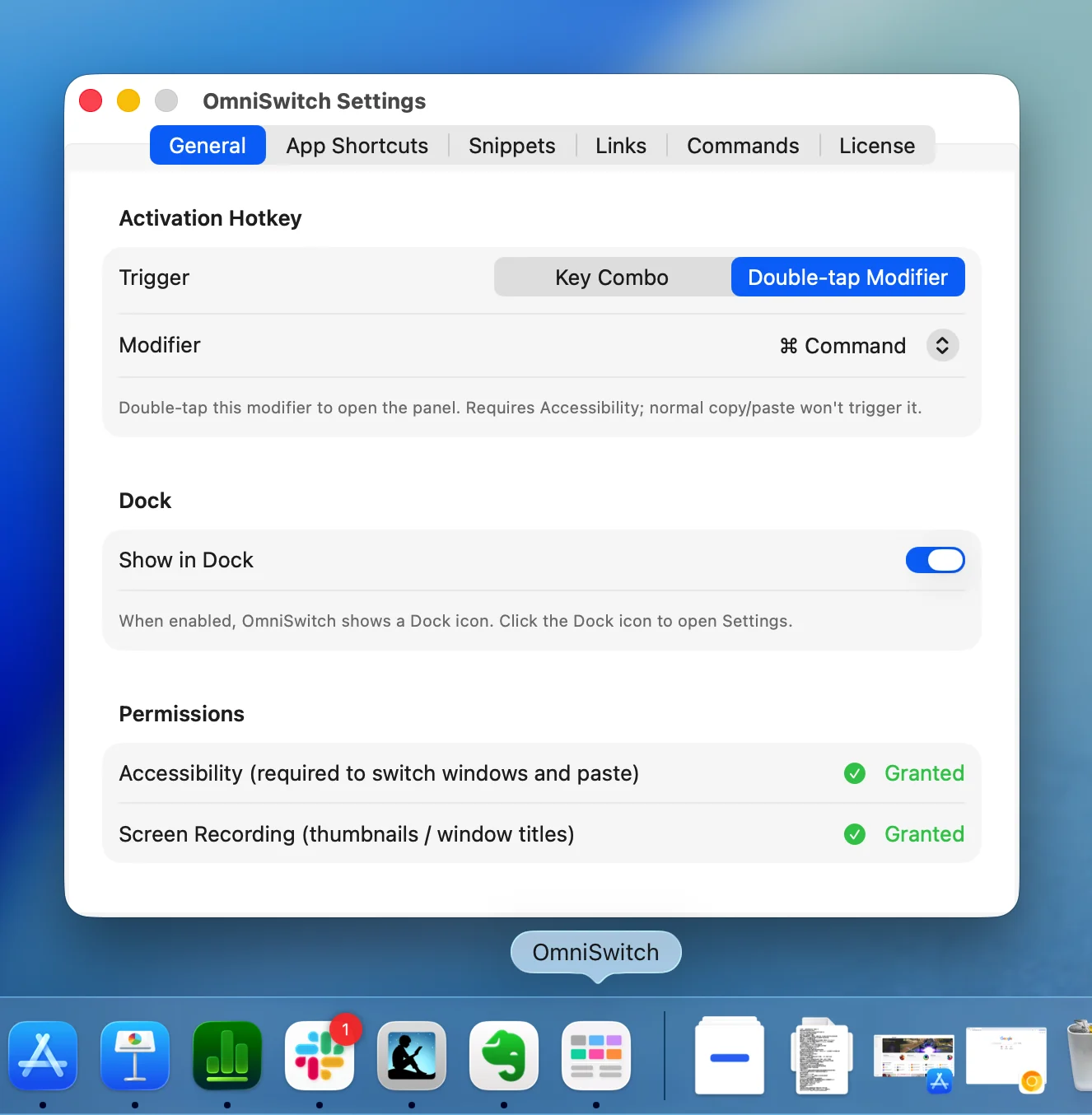1092x1115 pixels.
Task: Click the OmniSwitch dock tooltip label
Action: [x=596, y=953]
